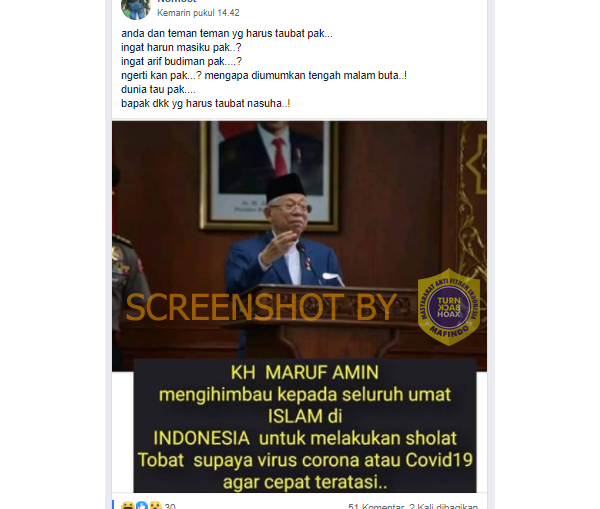The image size is (600, 509).
Task: Click the Turn Back Hoax MAFINDO badge
Action: (448, 307)
